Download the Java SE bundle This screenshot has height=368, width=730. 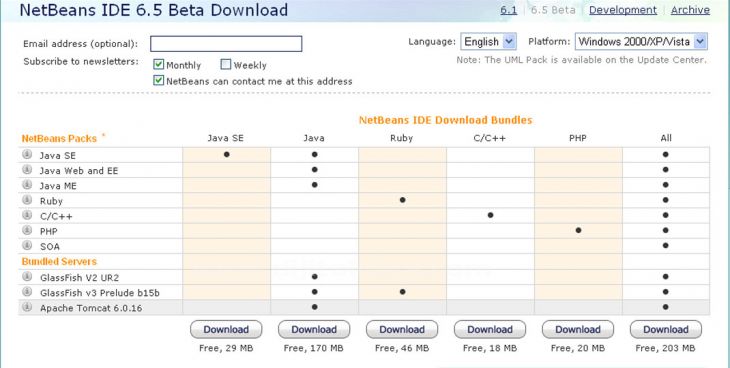(226, 329)
